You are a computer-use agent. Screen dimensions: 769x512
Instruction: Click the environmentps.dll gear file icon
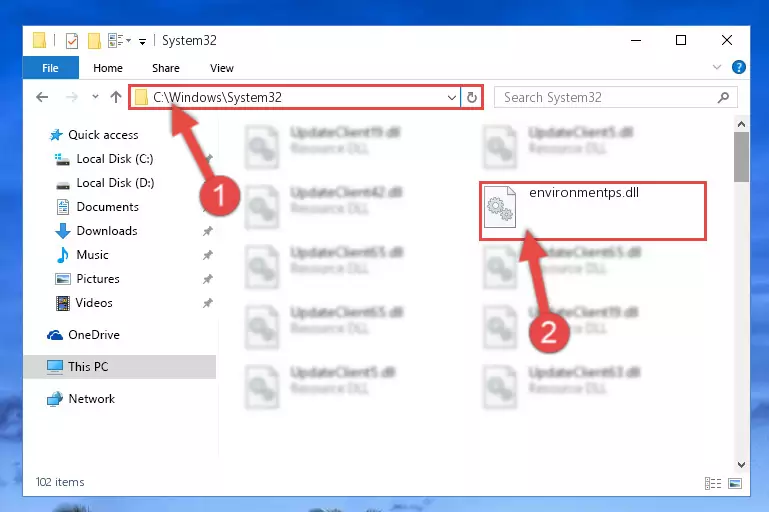pyautogui.click(x=500, y=207)
